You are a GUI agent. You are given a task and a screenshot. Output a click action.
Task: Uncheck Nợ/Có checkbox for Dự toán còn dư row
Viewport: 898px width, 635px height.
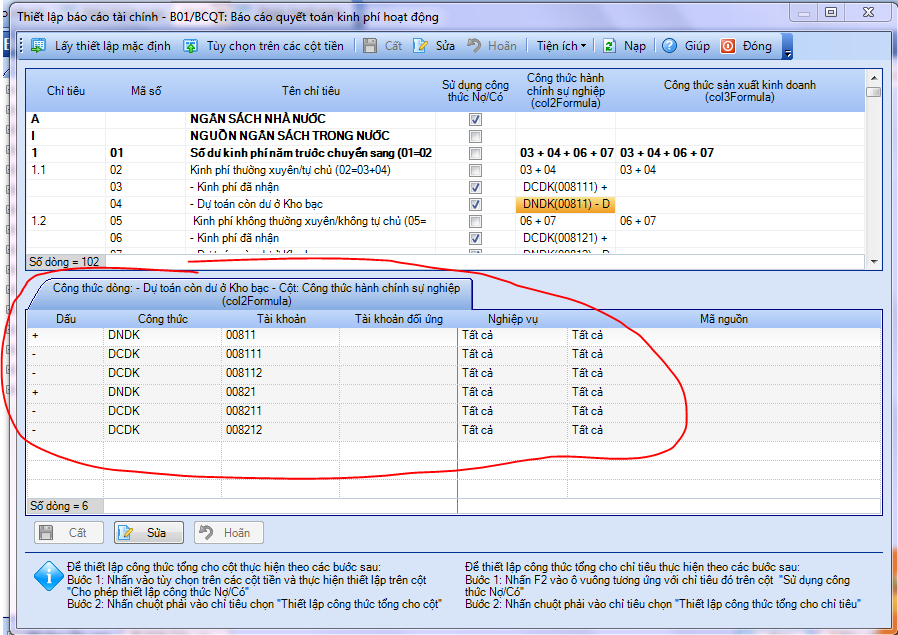click(x=475, y=204)
